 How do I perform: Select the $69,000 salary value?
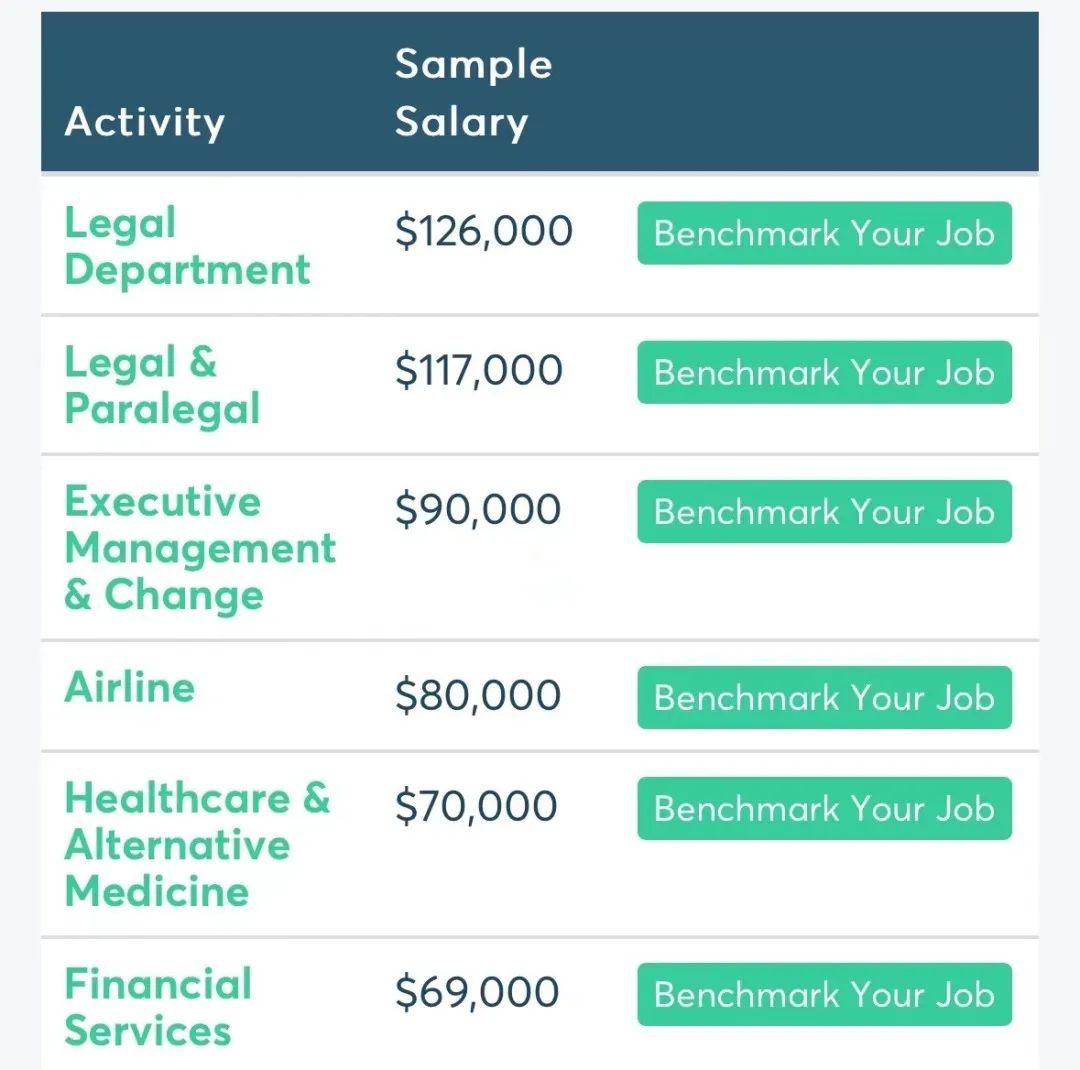(x=477, y=992)
